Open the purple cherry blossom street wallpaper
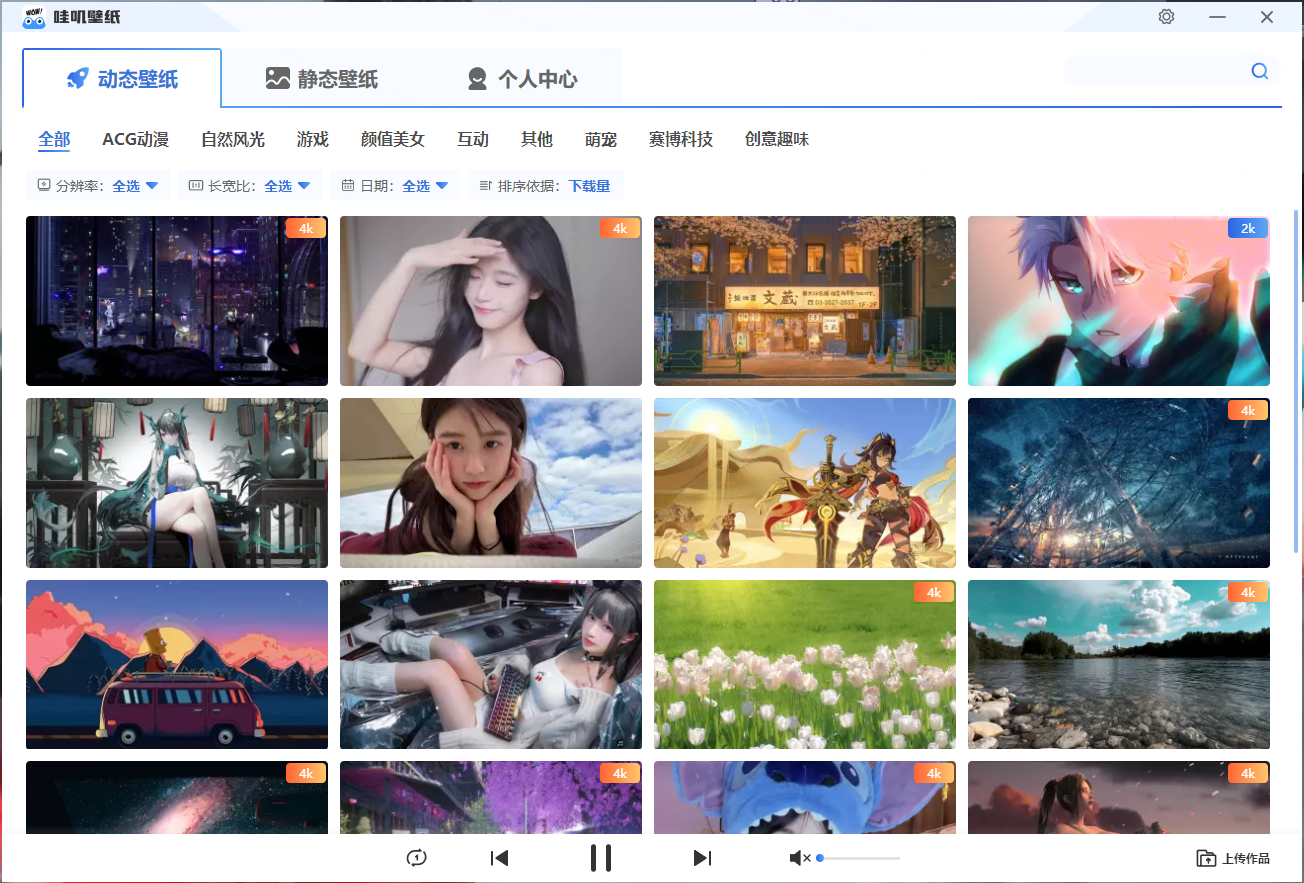The image size is (1304, 883). pyautogui.click(x=491, y=797)
